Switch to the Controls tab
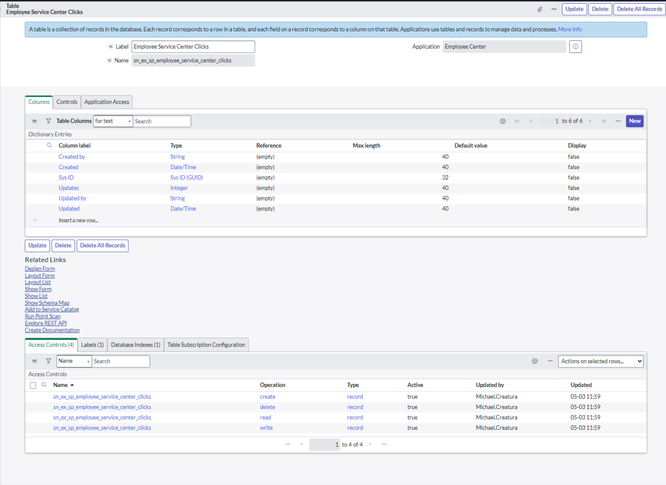This screenshot has height=485, width=666. pos(67,102)
